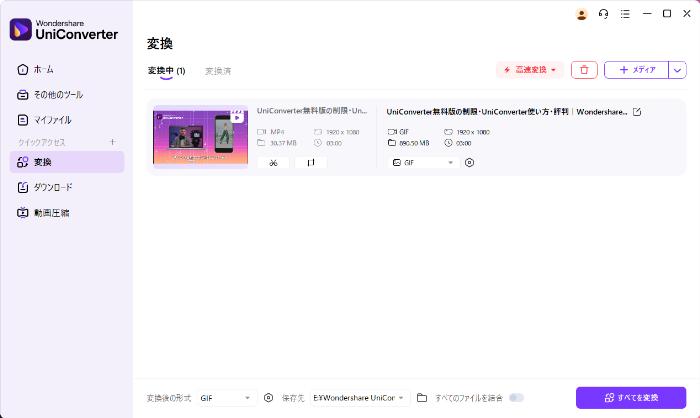The image size is (700, 418).
Task: Select 変換 in the sidebar
Action: [x=67, y=162]
